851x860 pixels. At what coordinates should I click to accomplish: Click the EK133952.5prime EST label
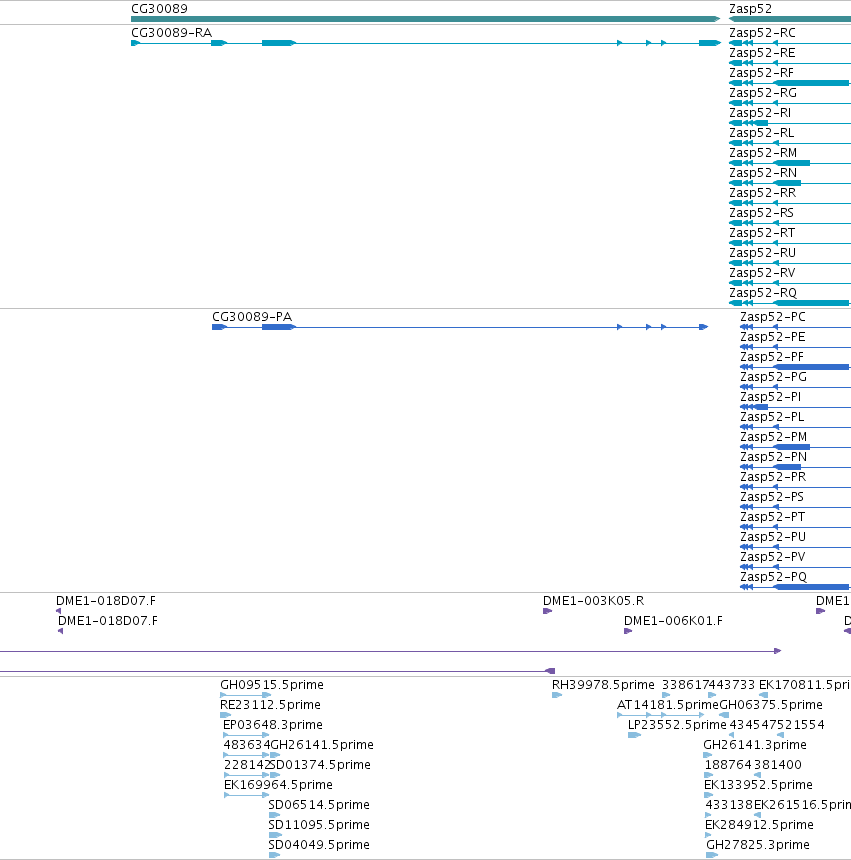[758, 785]
